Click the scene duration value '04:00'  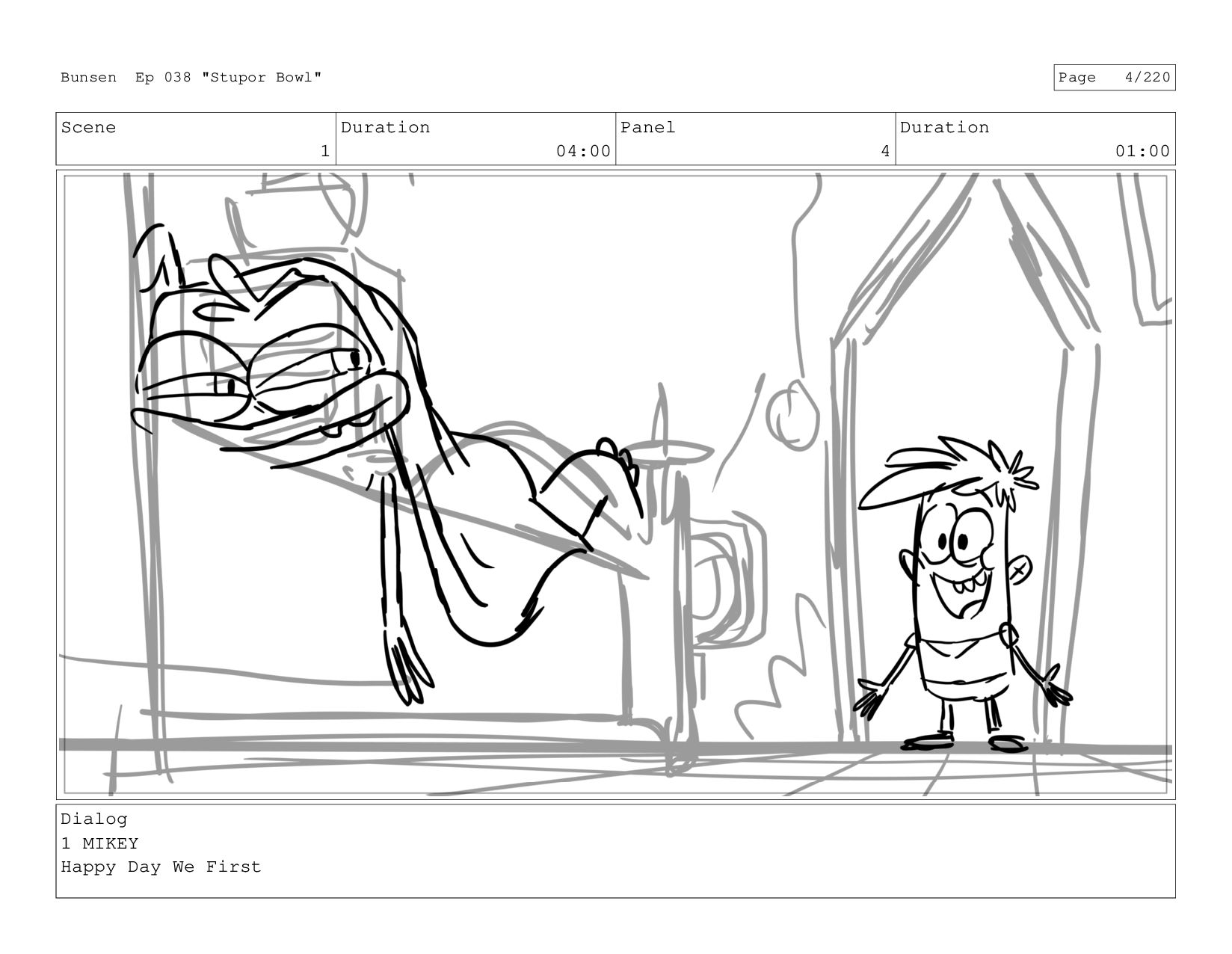tap(583, 152)
